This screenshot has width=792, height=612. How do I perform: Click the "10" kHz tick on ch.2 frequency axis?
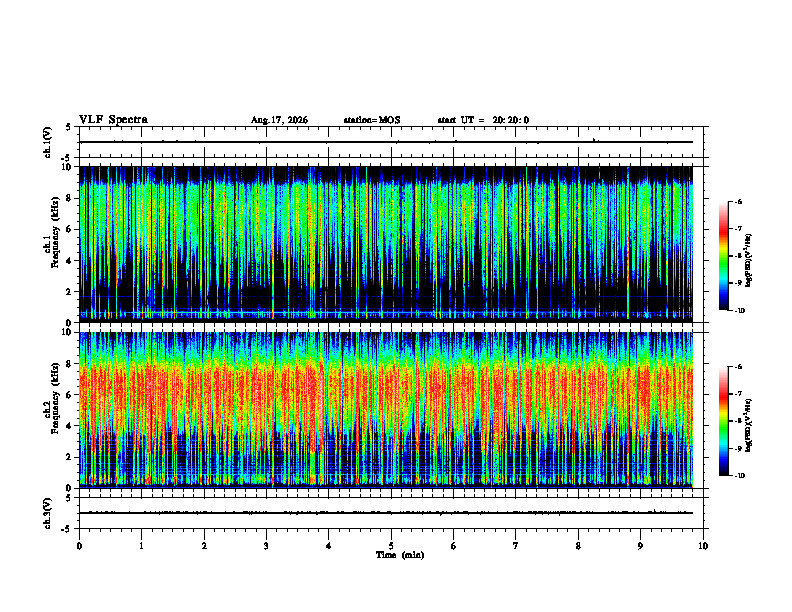pos(67,332)
